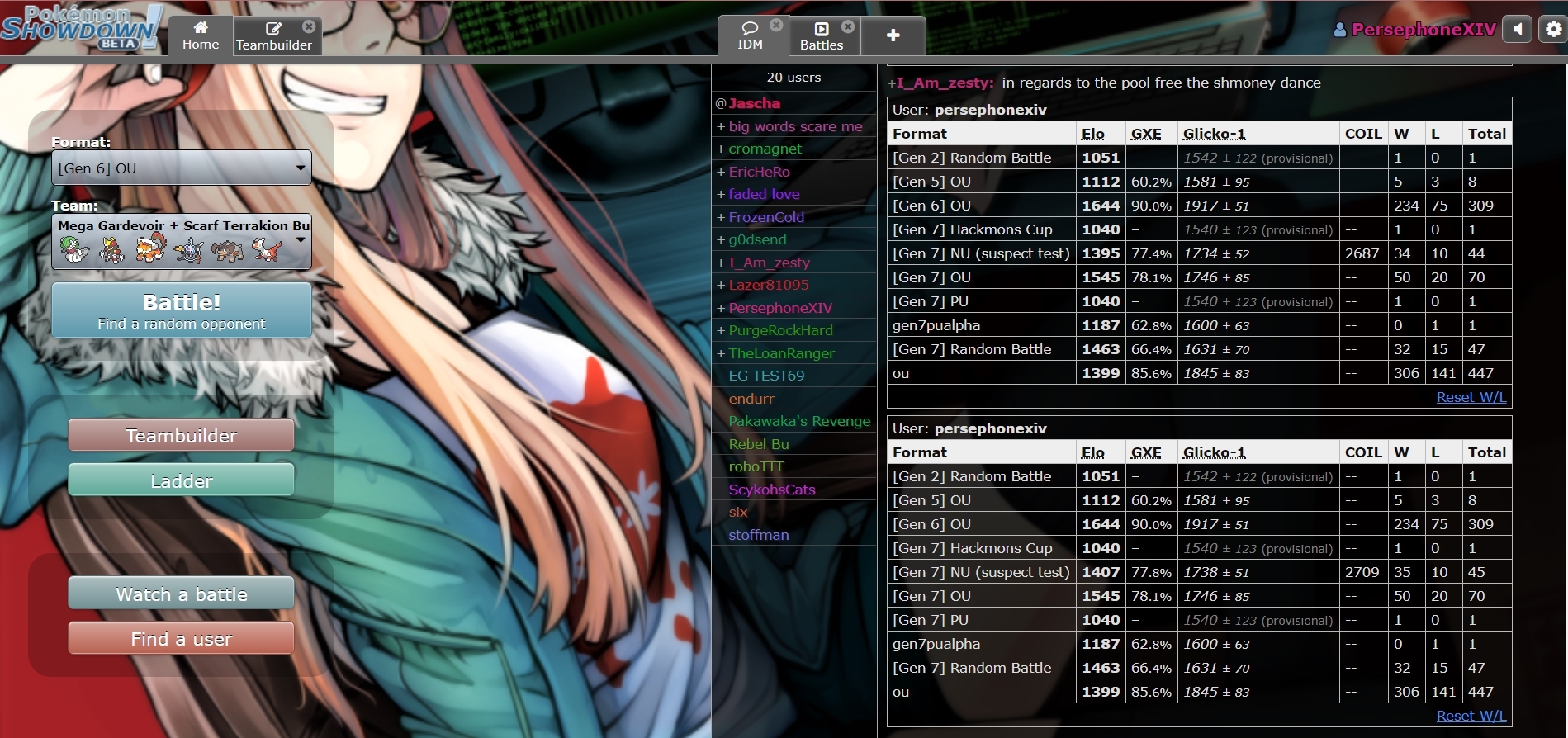The image size is (1568, 738).
Task: Select user TheLoanRanger in the user list
Action: [794, 353]
